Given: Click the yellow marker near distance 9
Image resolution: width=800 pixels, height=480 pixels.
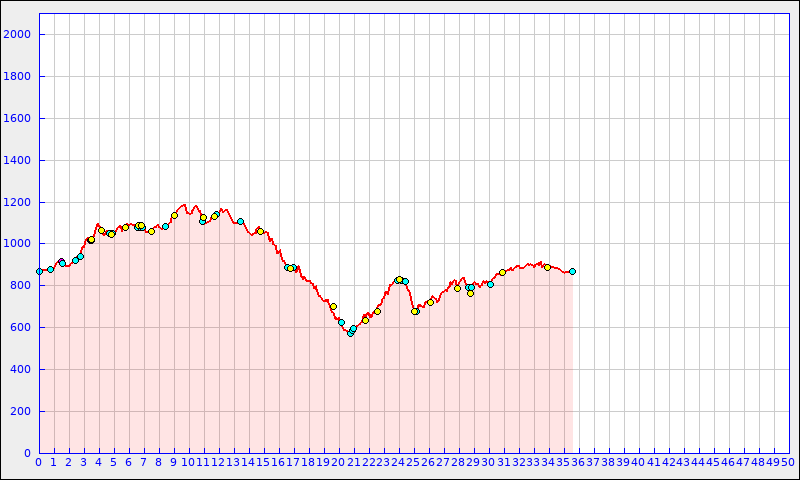Looking at the screenshot, I should [174, 215].
